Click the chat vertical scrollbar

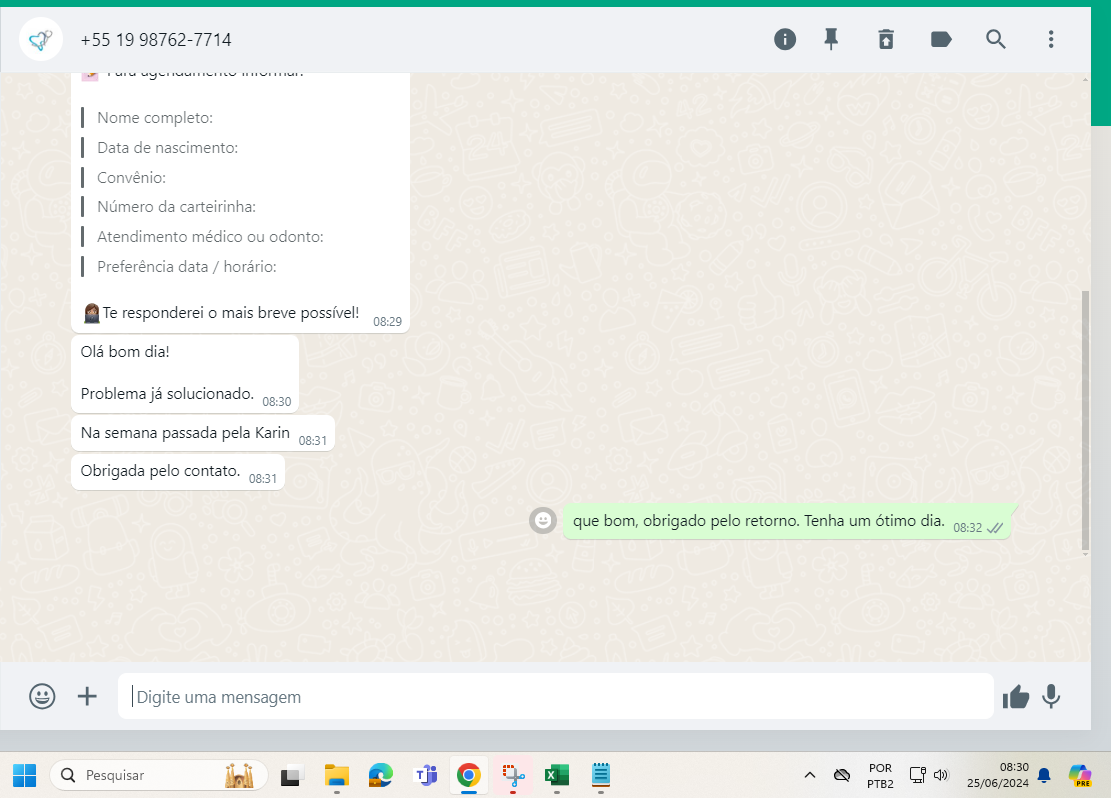[x=1085, y=420]
